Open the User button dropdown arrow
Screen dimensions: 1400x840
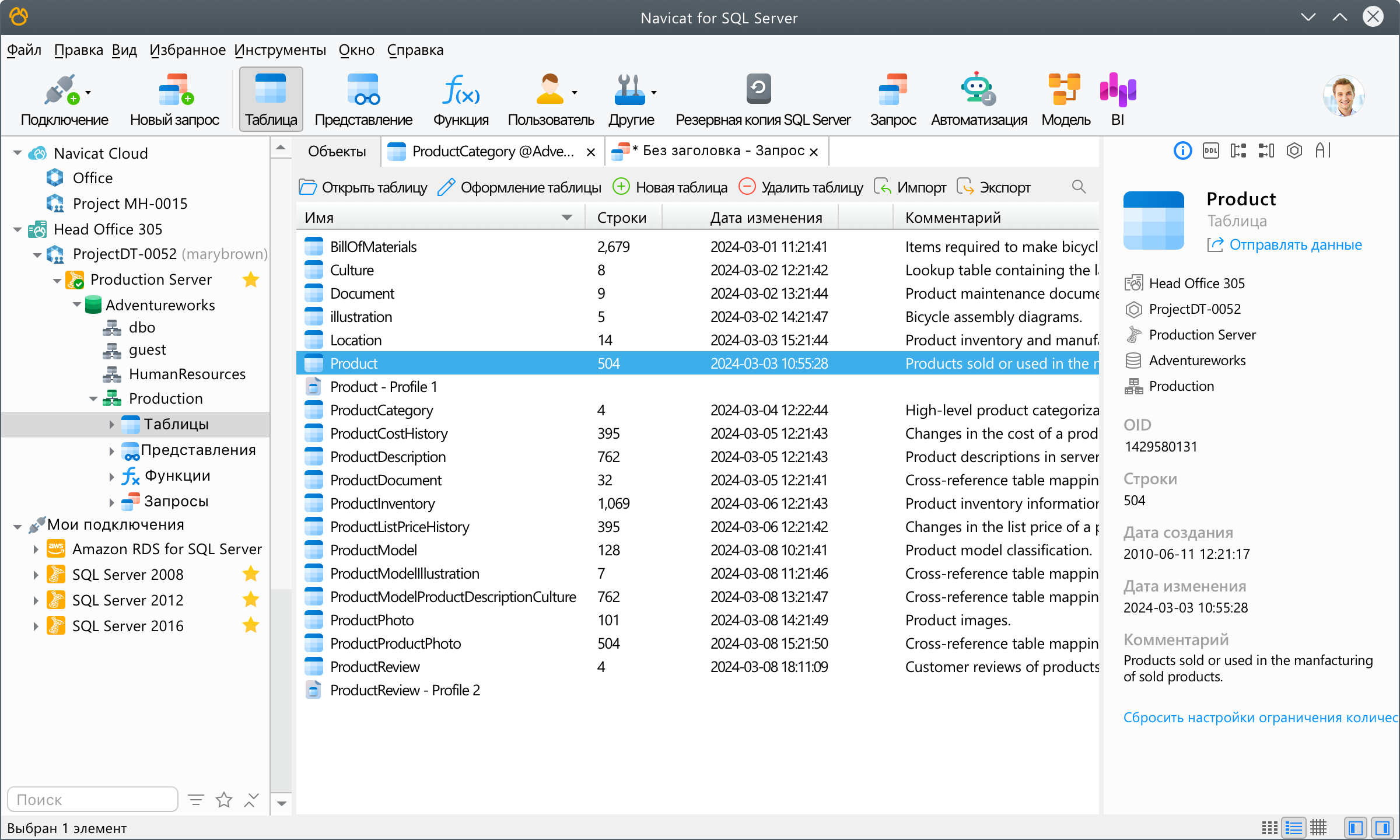[x=575, y=92]
